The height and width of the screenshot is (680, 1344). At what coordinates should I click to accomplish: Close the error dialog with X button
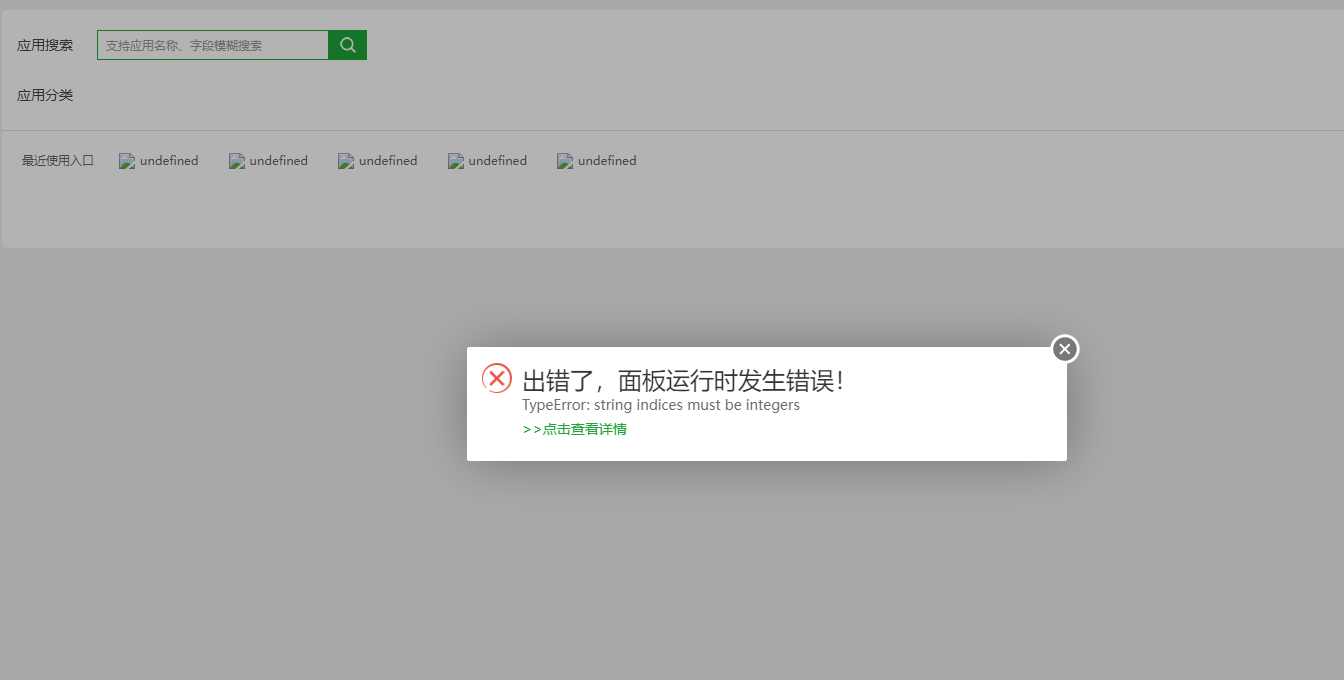click(x=1065, y=349)
